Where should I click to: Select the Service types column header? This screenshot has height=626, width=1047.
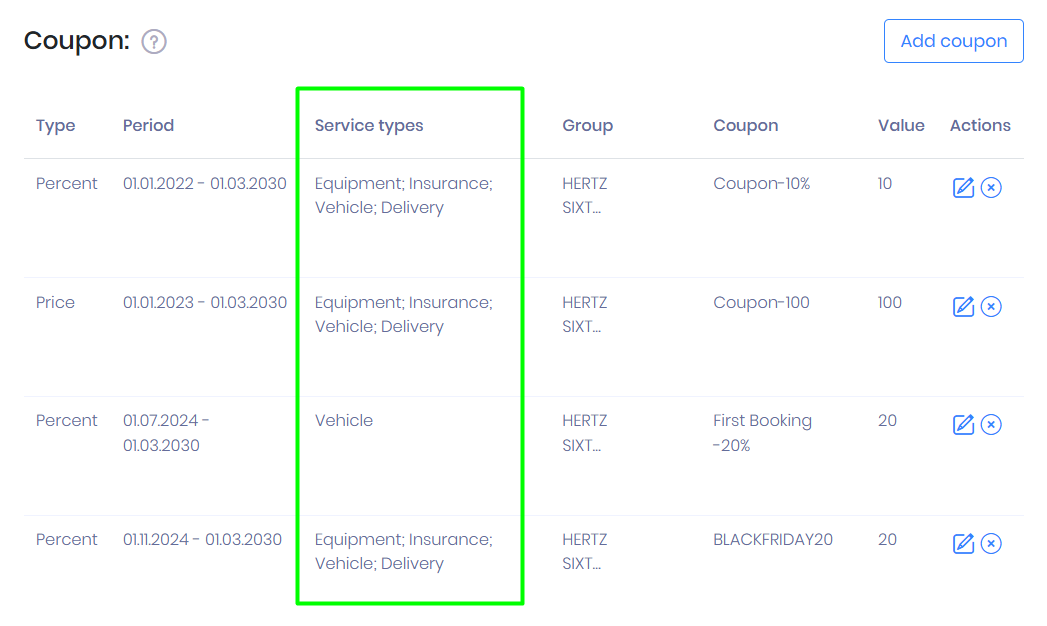click(369, 126)
